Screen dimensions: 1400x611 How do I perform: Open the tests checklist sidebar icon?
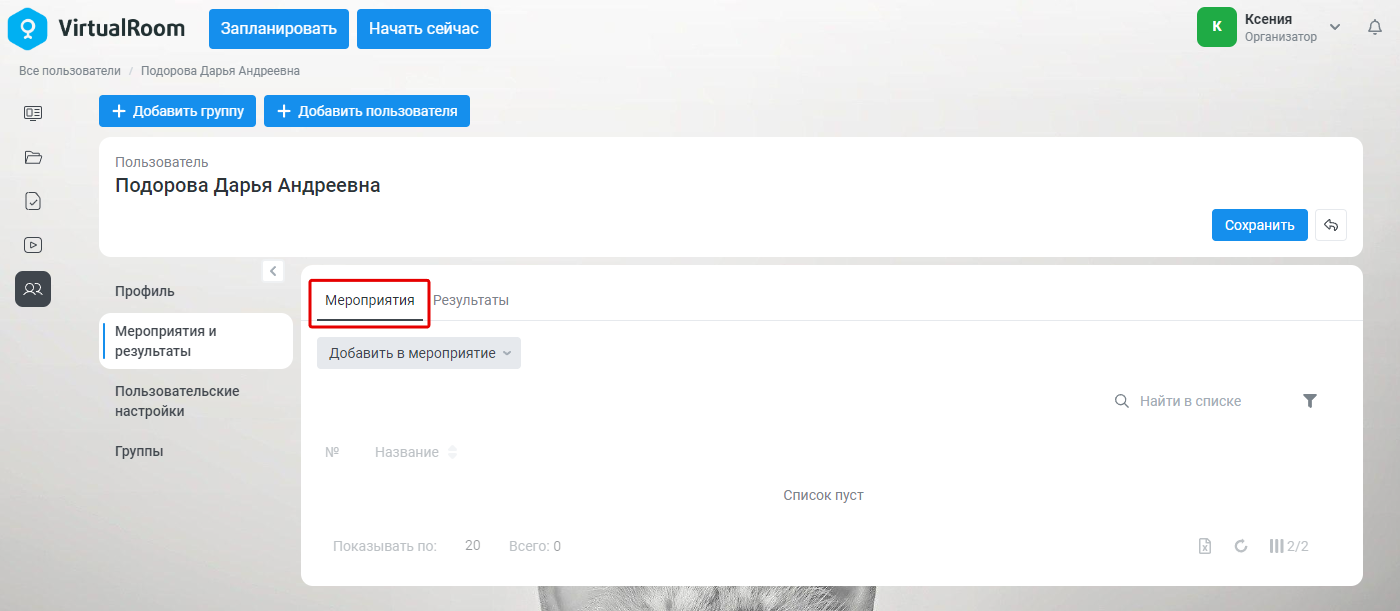33,201
